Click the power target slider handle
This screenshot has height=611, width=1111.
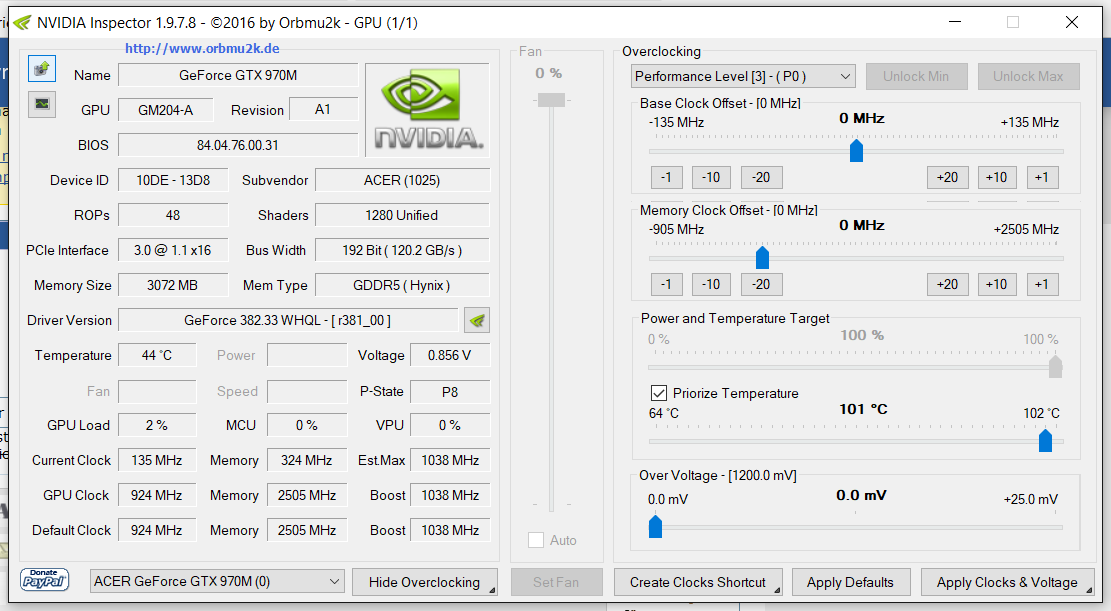(1055, 366)
